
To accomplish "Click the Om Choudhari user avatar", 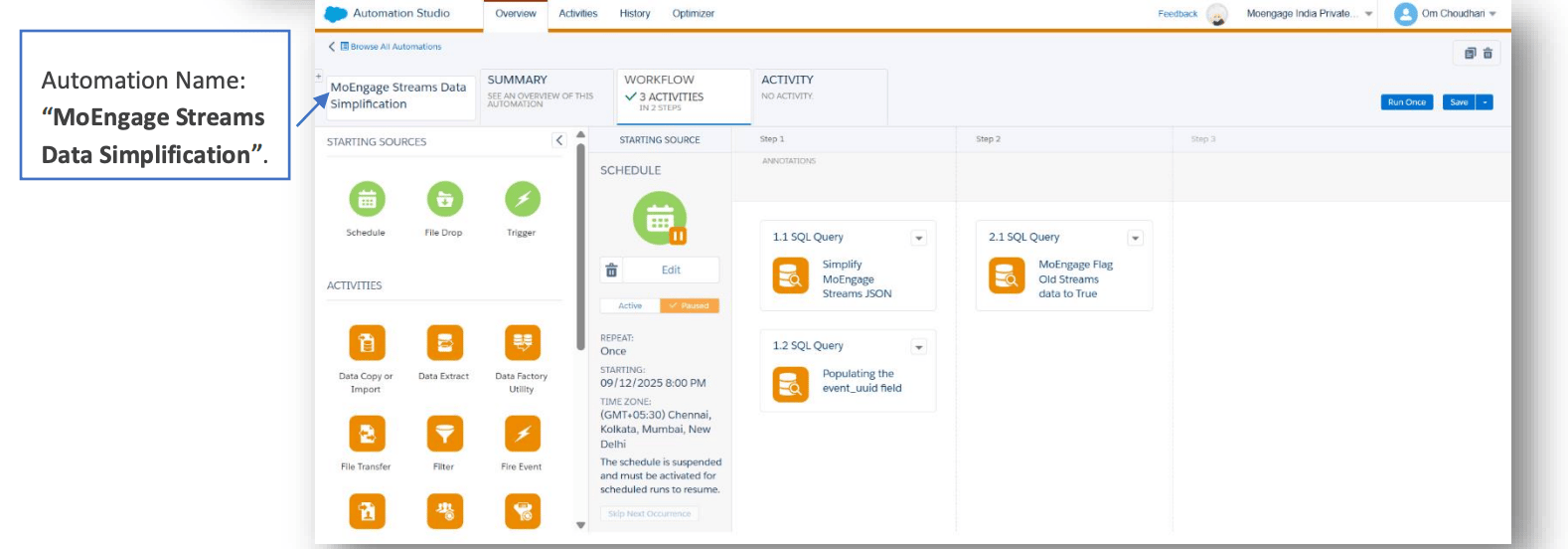I will coord(1405,14).
